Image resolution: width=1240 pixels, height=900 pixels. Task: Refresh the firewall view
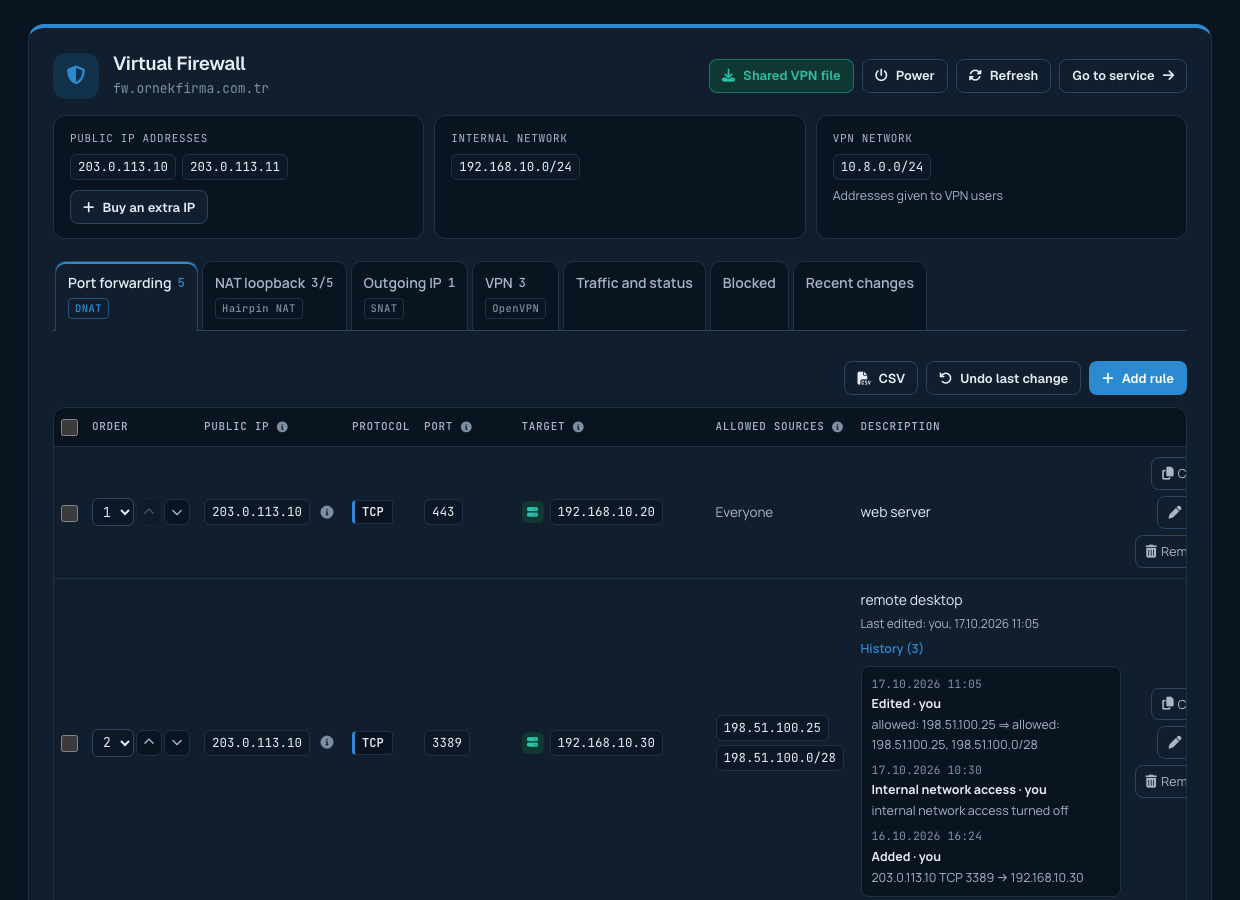coord(1003,76)
